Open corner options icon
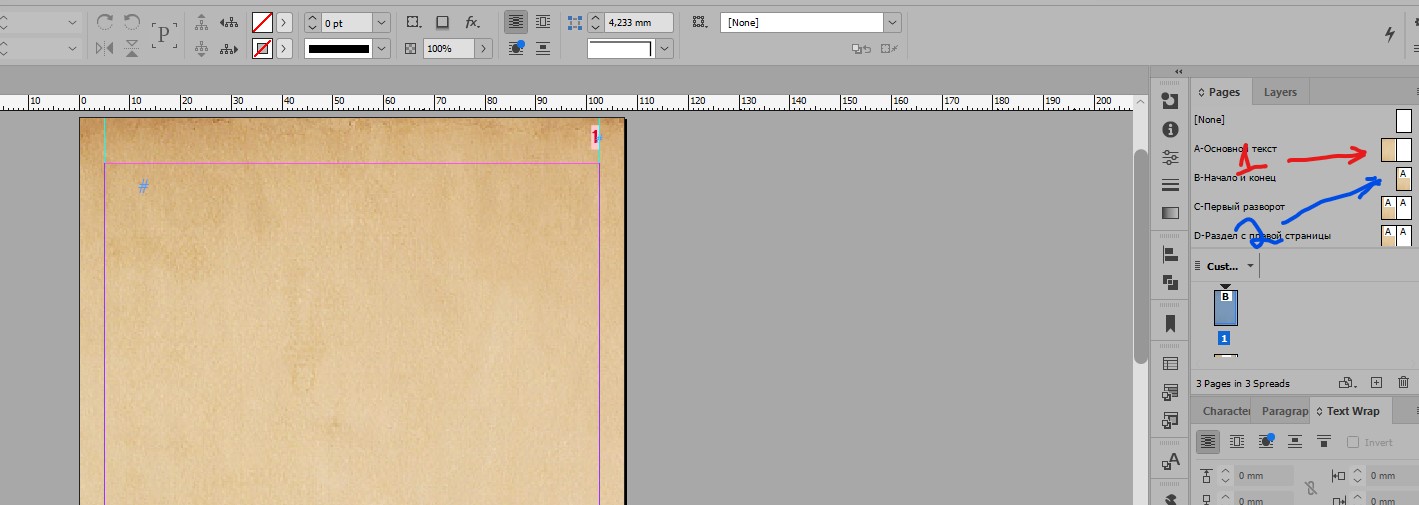The width and height of the screenshot is (1419, 505). click(x=416, y=22)
